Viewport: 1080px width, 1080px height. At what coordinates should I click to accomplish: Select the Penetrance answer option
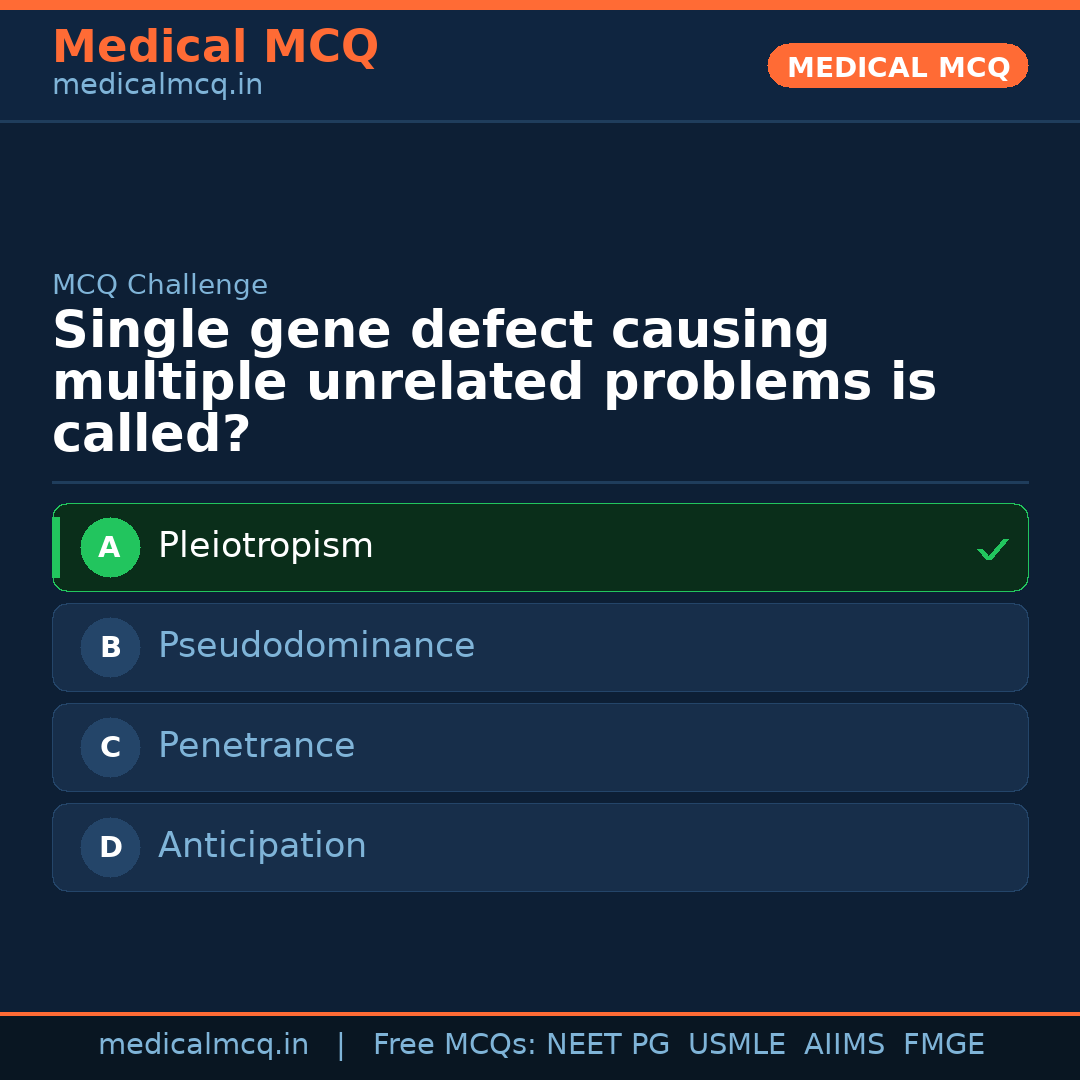tap(540, 747)
